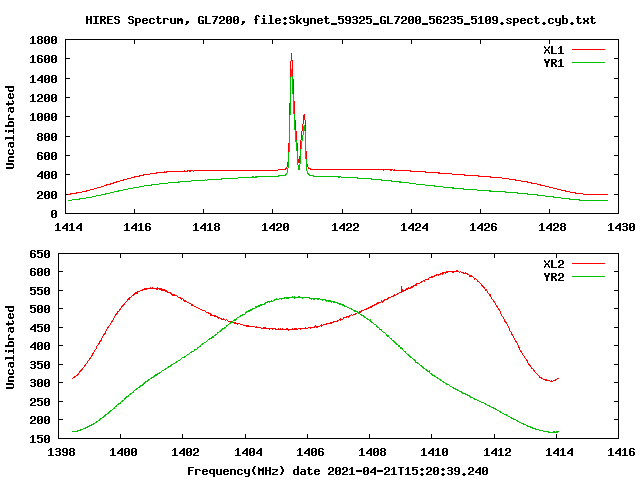Viewport: 640px width, 480px height.
Task: Select the XL2 legend label
Action: coord(553,264)
